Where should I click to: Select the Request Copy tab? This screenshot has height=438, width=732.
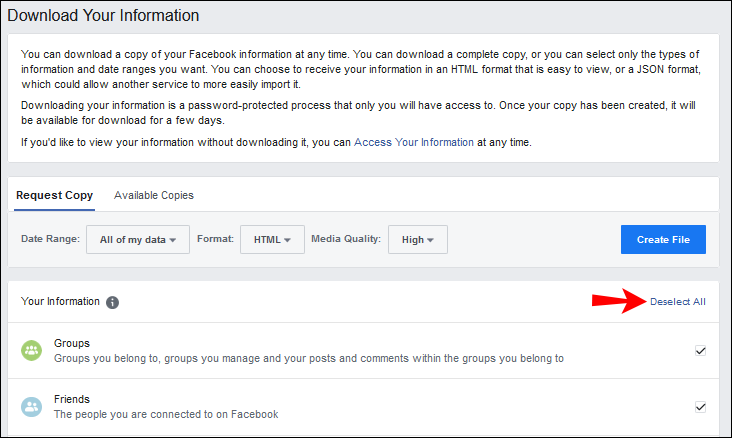click(x=55, y=195)
